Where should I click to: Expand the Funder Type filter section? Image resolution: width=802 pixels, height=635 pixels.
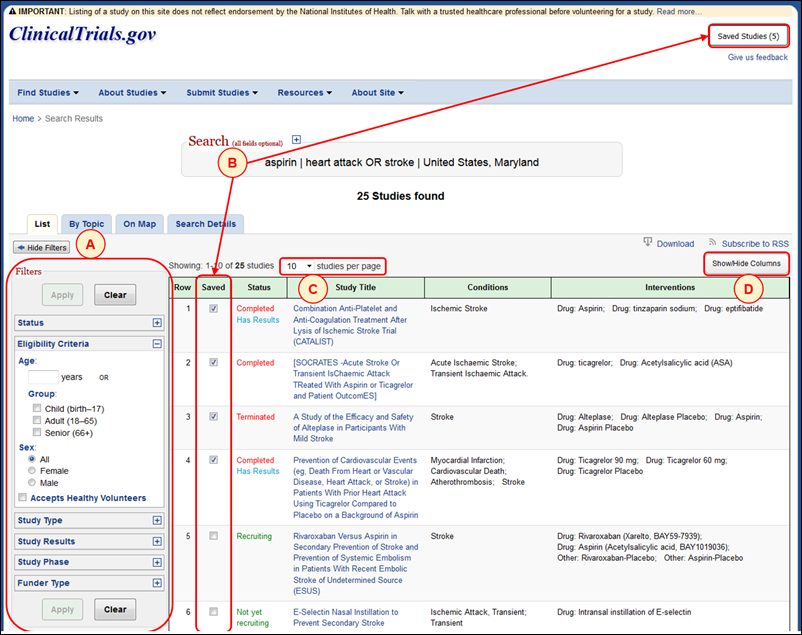coord(157,583)
